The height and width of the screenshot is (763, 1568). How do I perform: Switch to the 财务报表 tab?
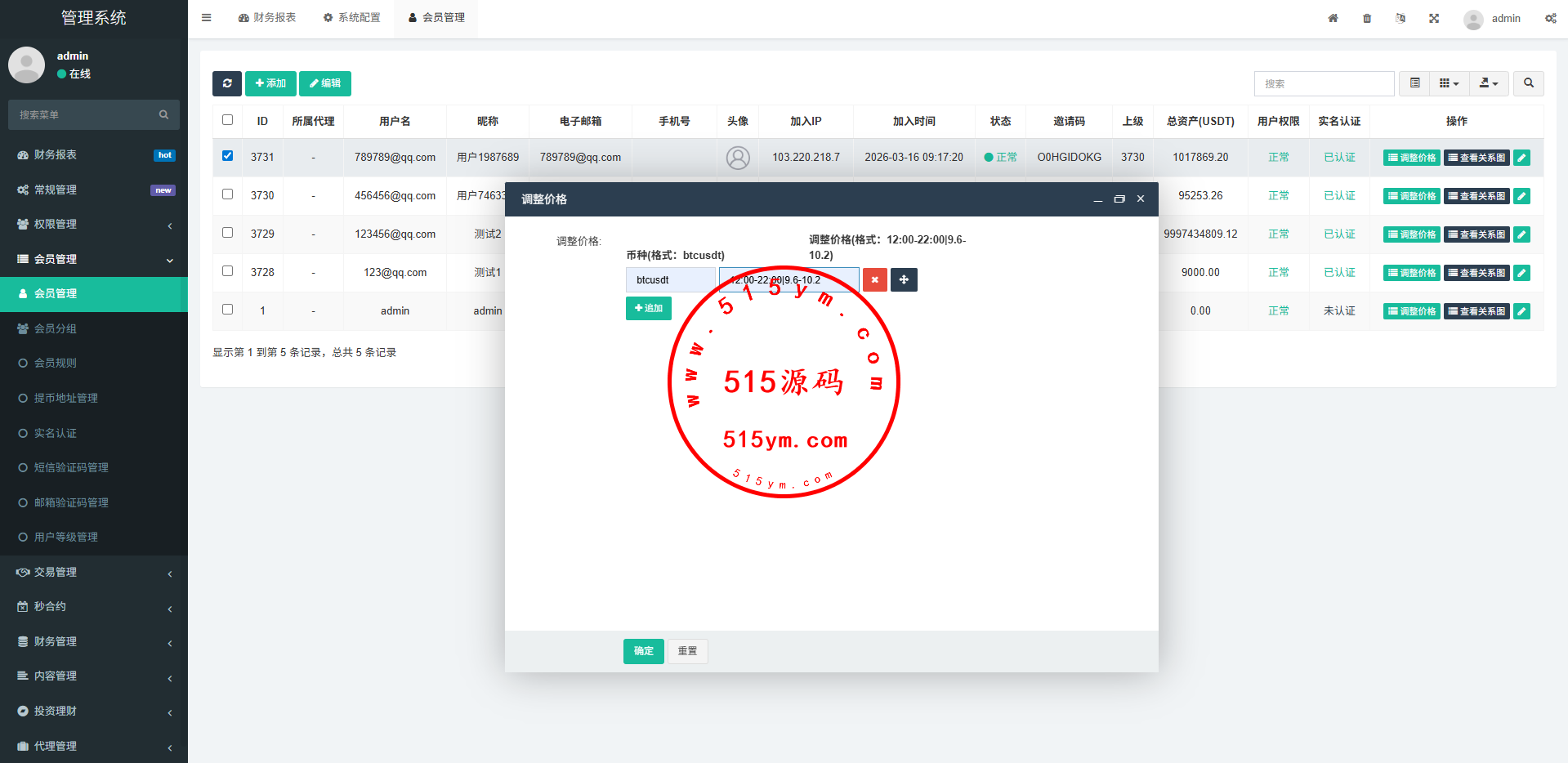pyautogui.click(x=267, y=18)
